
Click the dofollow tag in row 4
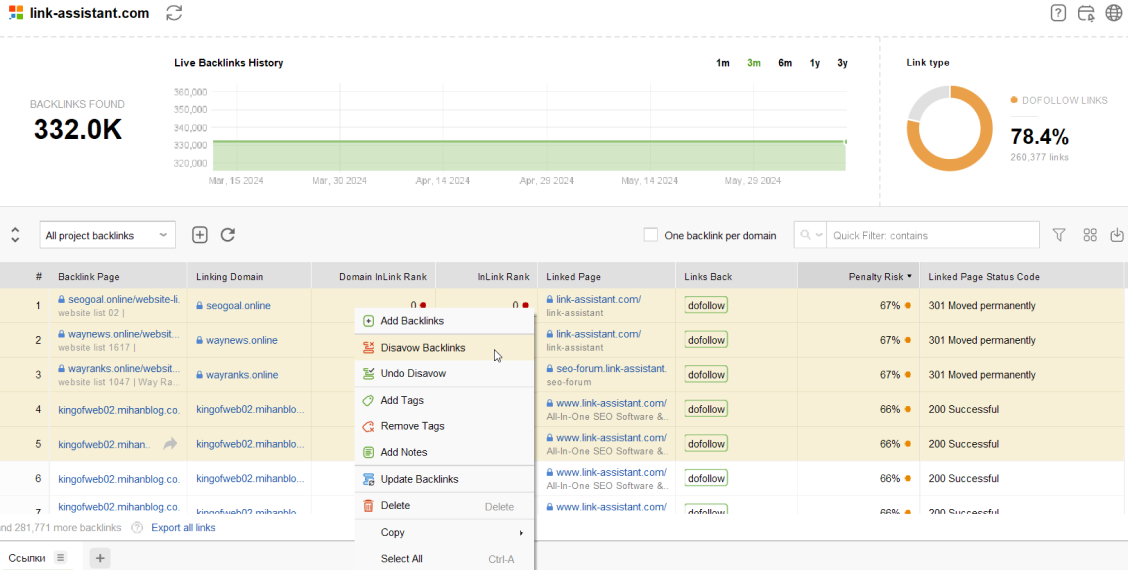coord(706,409)
